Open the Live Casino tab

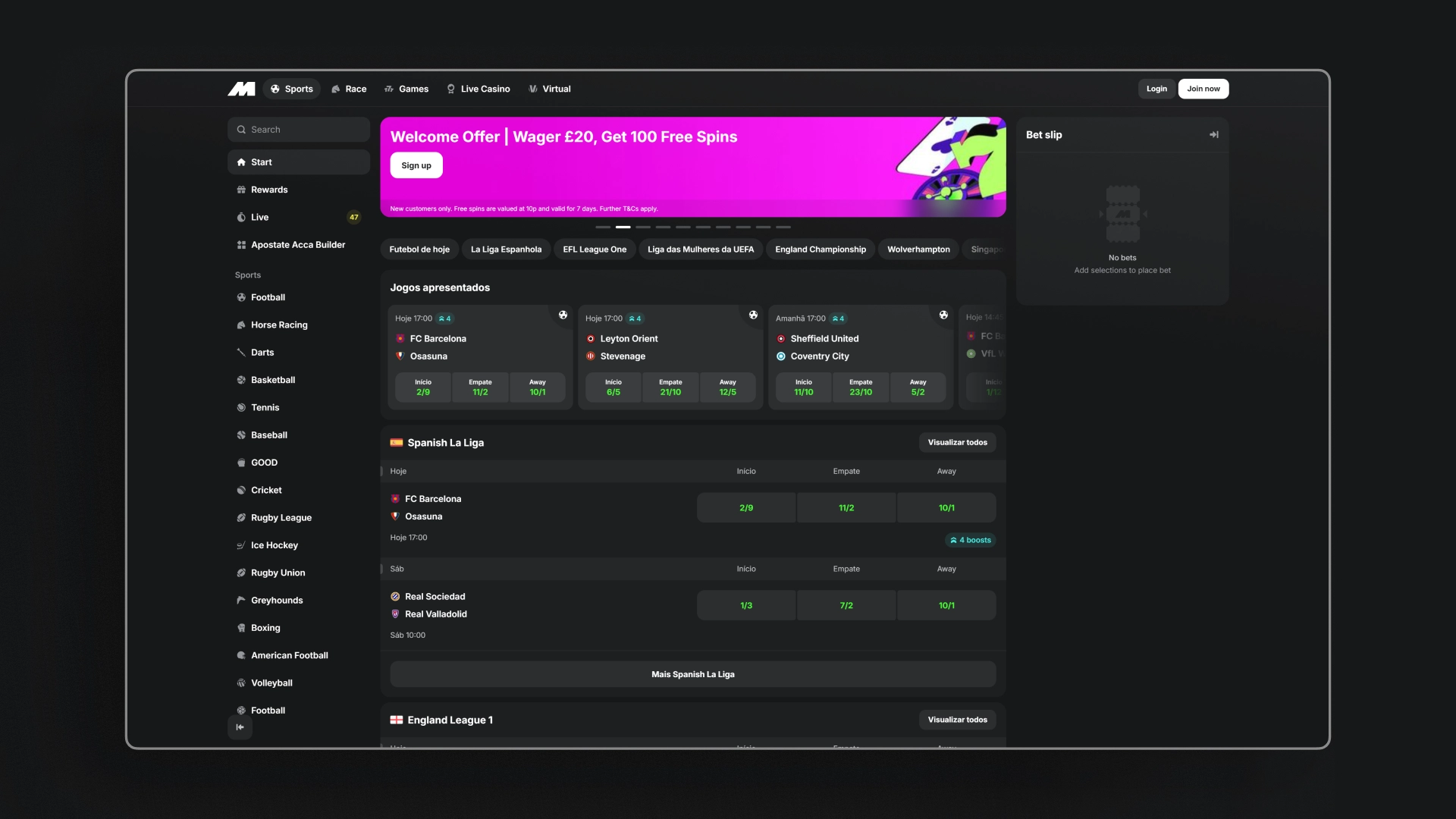(478, 89)
